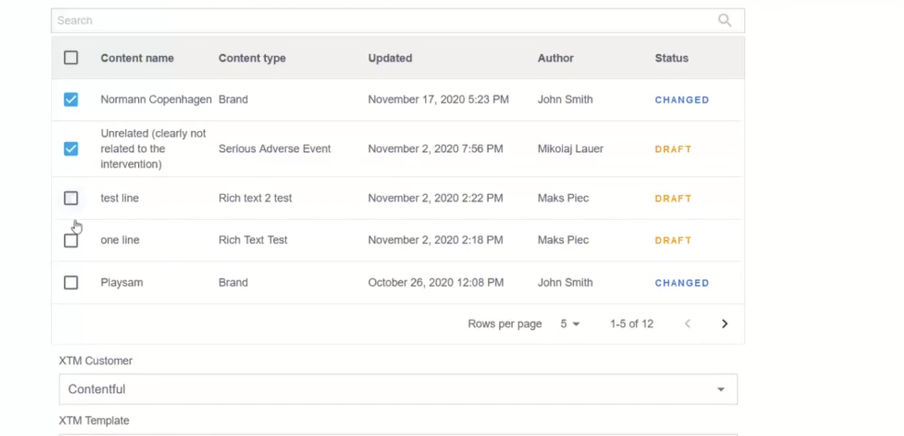Sort by Content name column header
The height and width of the screenshot is (436, 904).
tap(137, 58)
